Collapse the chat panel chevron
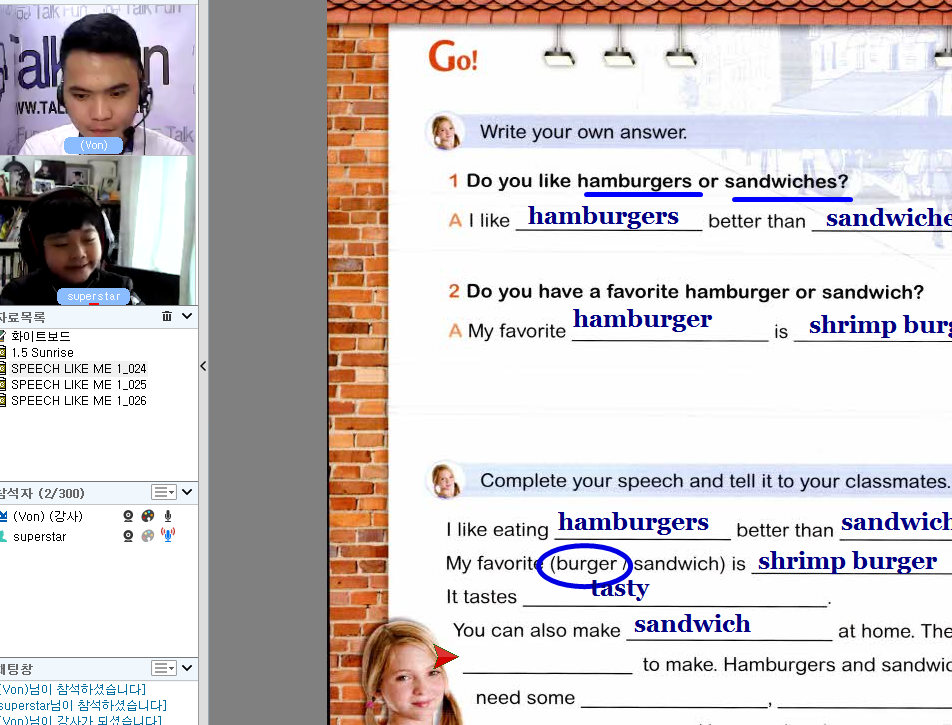 click(187, 668)
